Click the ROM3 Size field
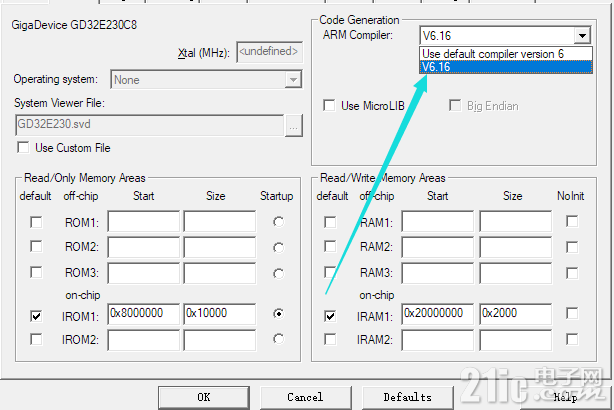The width and height of the screenshot is (614, 410). point(220,273)
